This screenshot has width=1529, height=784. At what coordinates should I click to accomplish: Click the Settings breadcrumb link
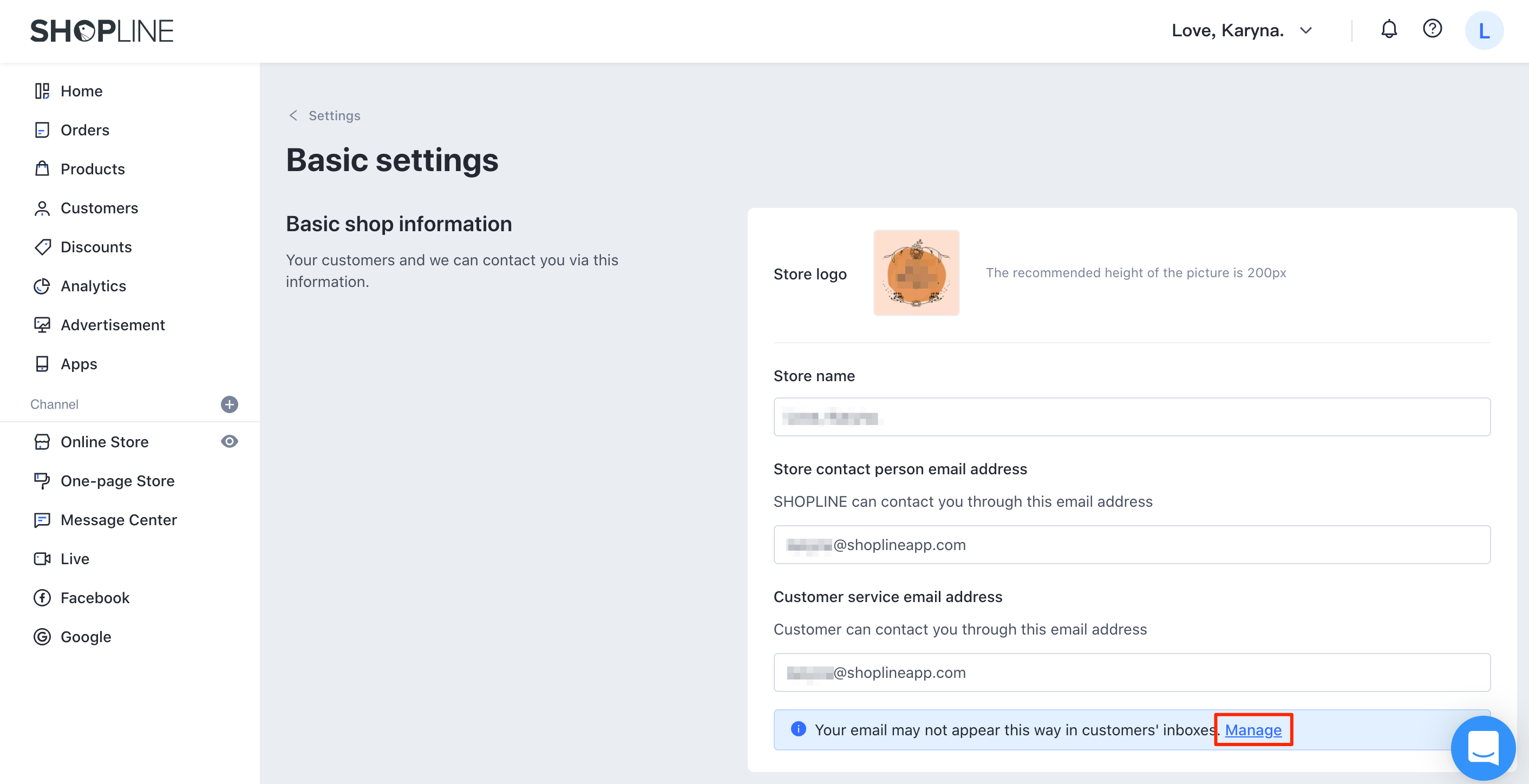[334, 115]
